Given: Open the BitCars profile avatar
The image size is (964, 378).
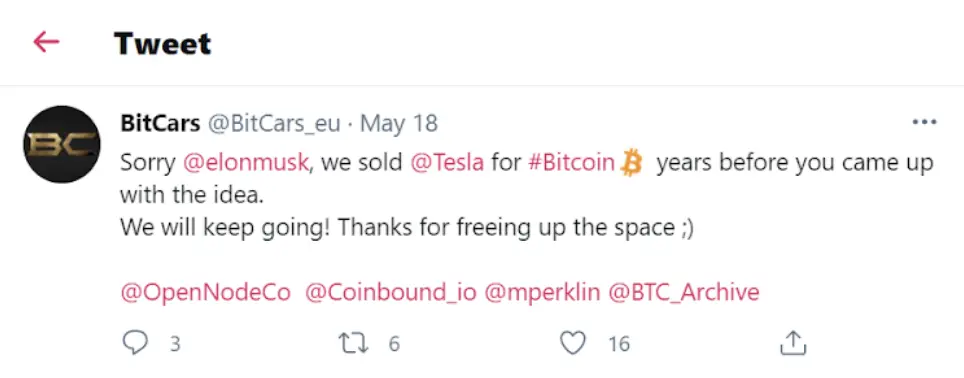Looking at the screenshot, I should (x=61, y=144).
